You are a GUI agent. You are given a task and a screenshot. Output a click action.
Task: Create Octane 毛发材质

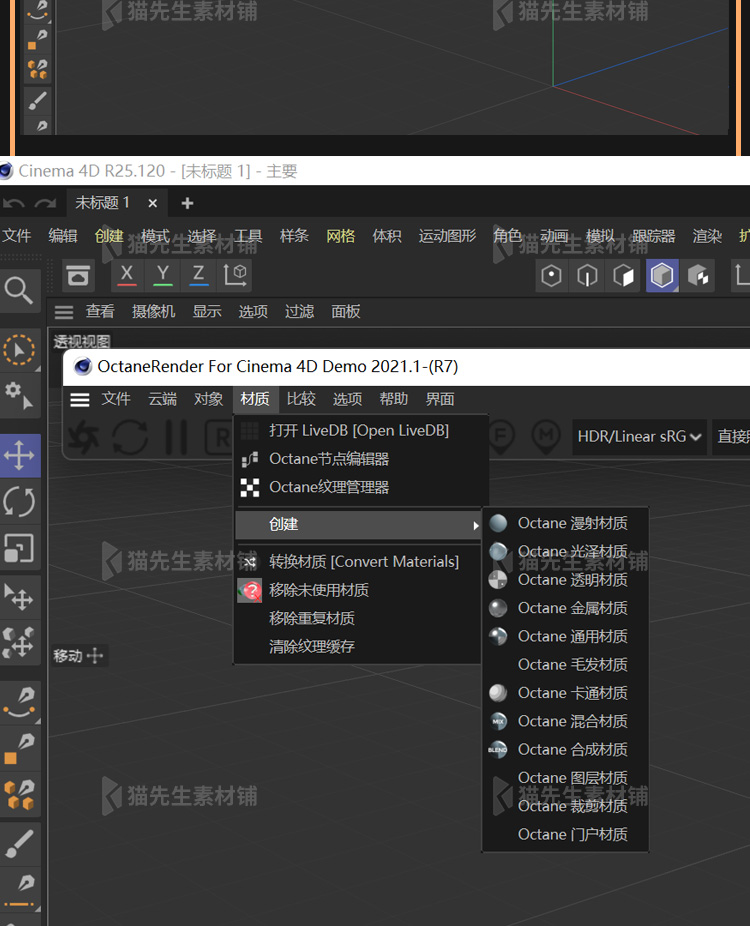coord(565,665)
